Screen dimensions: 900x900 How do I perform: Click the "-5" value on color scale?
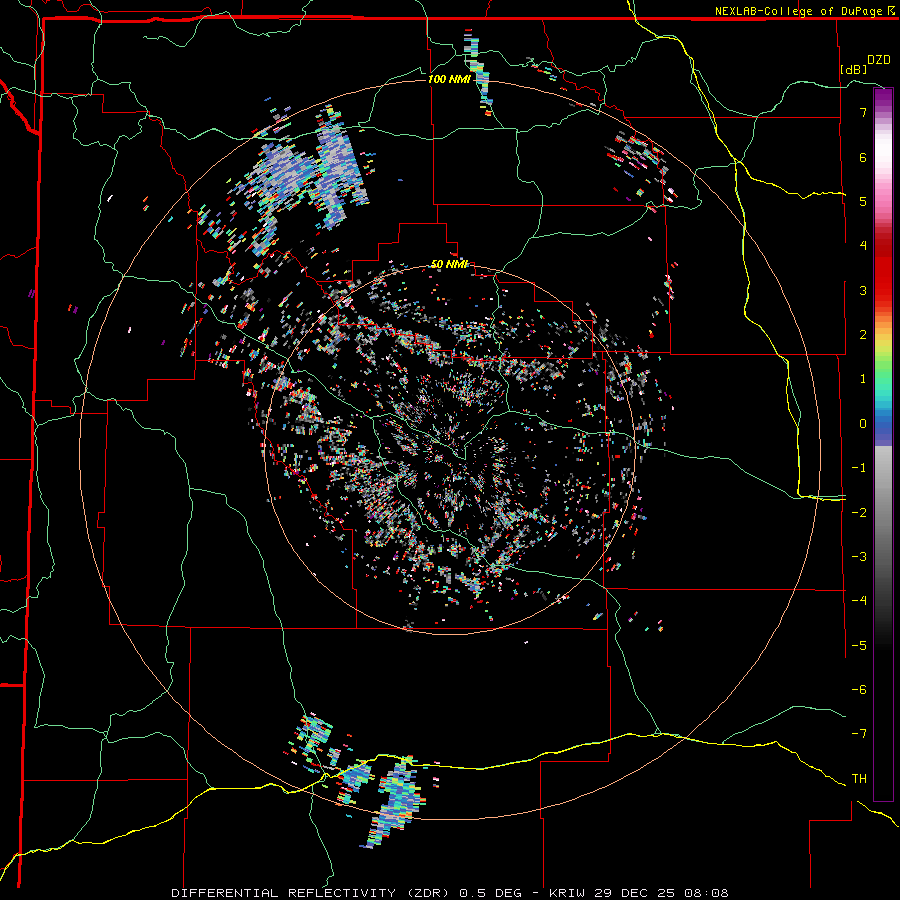(859, 646)
